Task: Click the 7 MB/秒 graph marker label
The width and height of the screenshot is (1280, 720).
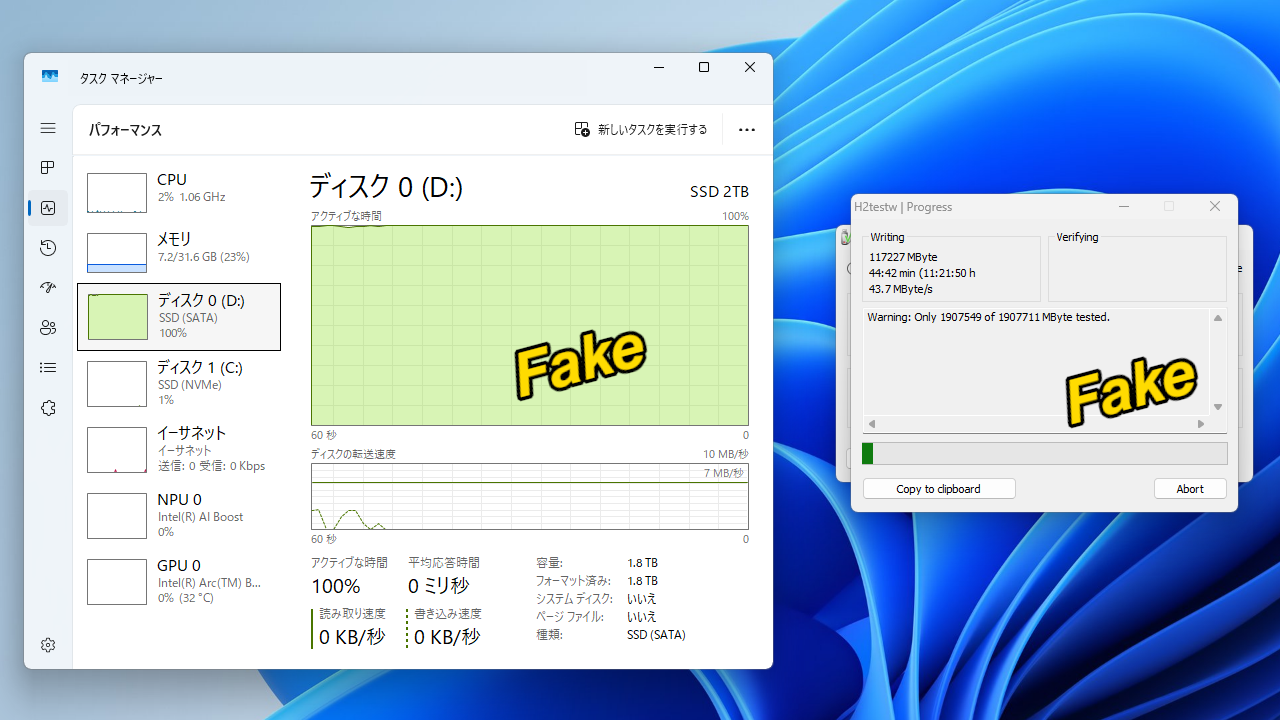Action: pos(723,473)
